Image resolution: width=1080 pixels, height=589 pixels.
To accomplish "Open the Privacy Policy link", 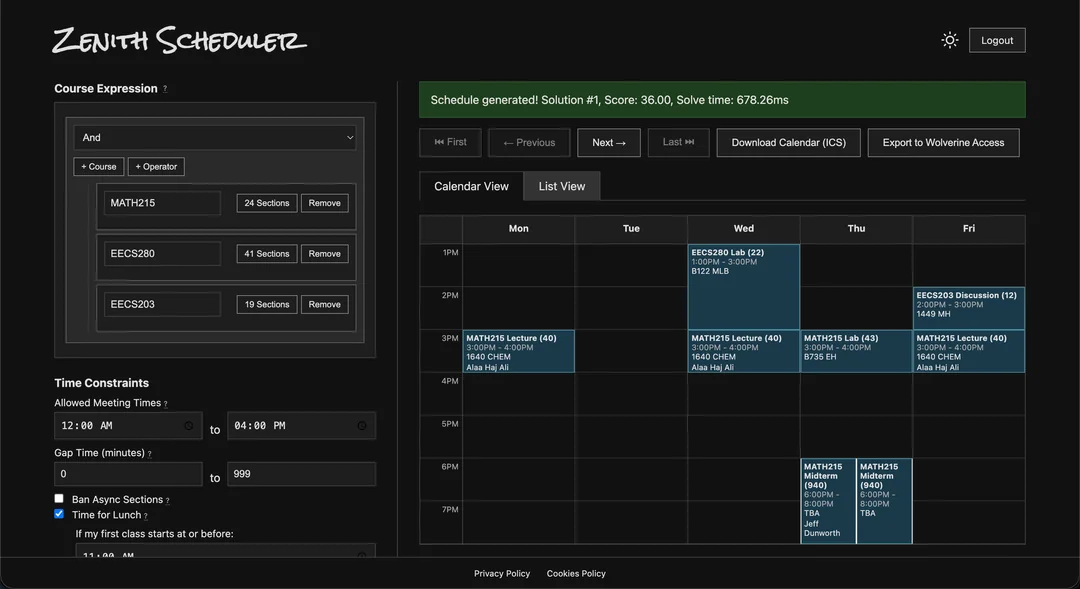I will point(502,573).
